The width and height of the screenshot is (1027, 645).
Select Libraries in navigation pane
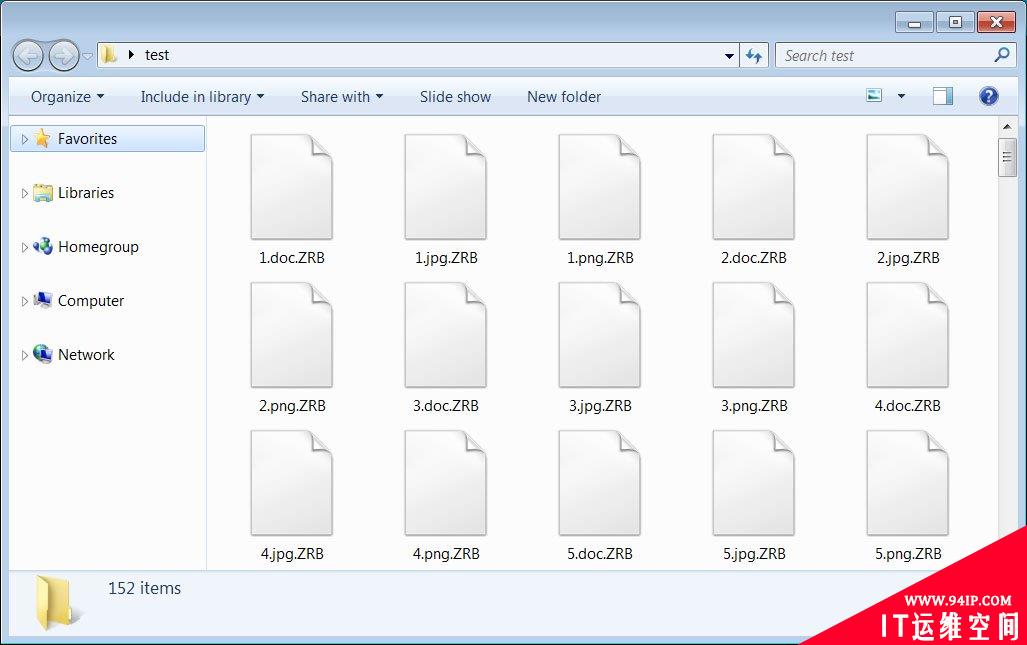pyautogui.click(x=86, y=193)
